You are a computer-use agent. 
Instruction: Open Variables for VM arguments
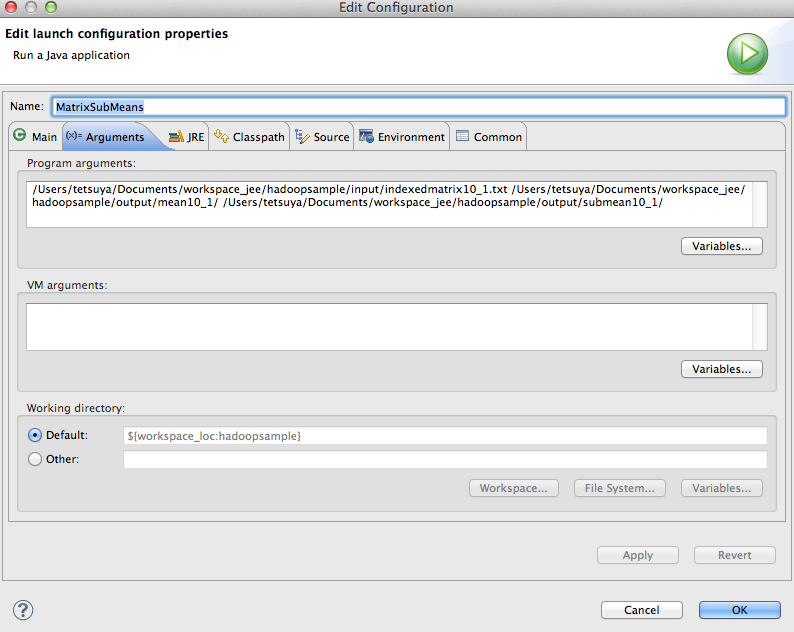(722, 369)
